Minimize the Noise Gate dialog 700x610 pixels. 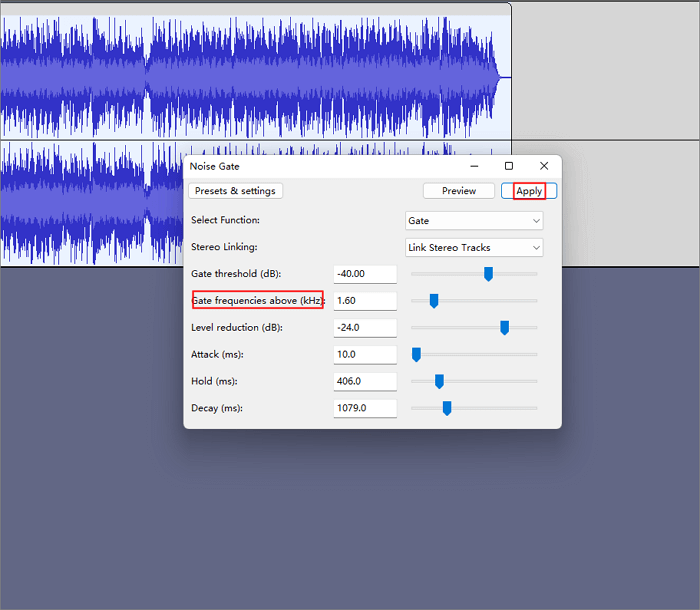[x=474, y=166]
